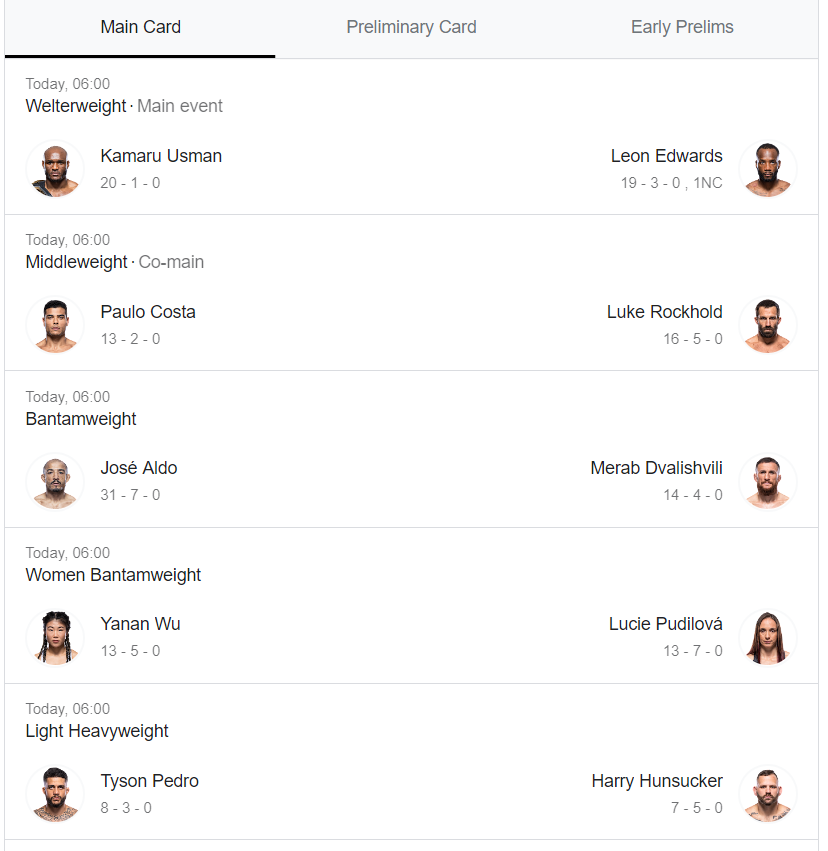Viewport: 828px width, 851px height.
Task: Click Lucie Pudilová's portrait thumbnail
Action: 768,637
